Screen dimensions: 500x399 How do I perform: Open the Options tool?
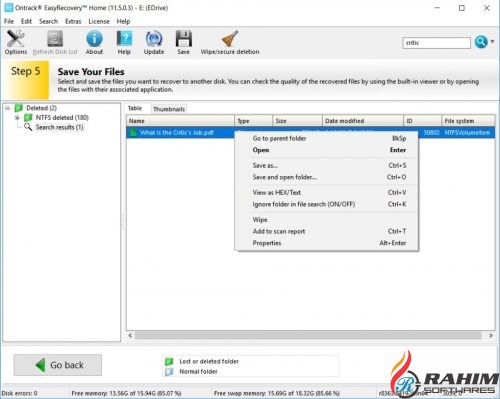[x=15, y=42]
